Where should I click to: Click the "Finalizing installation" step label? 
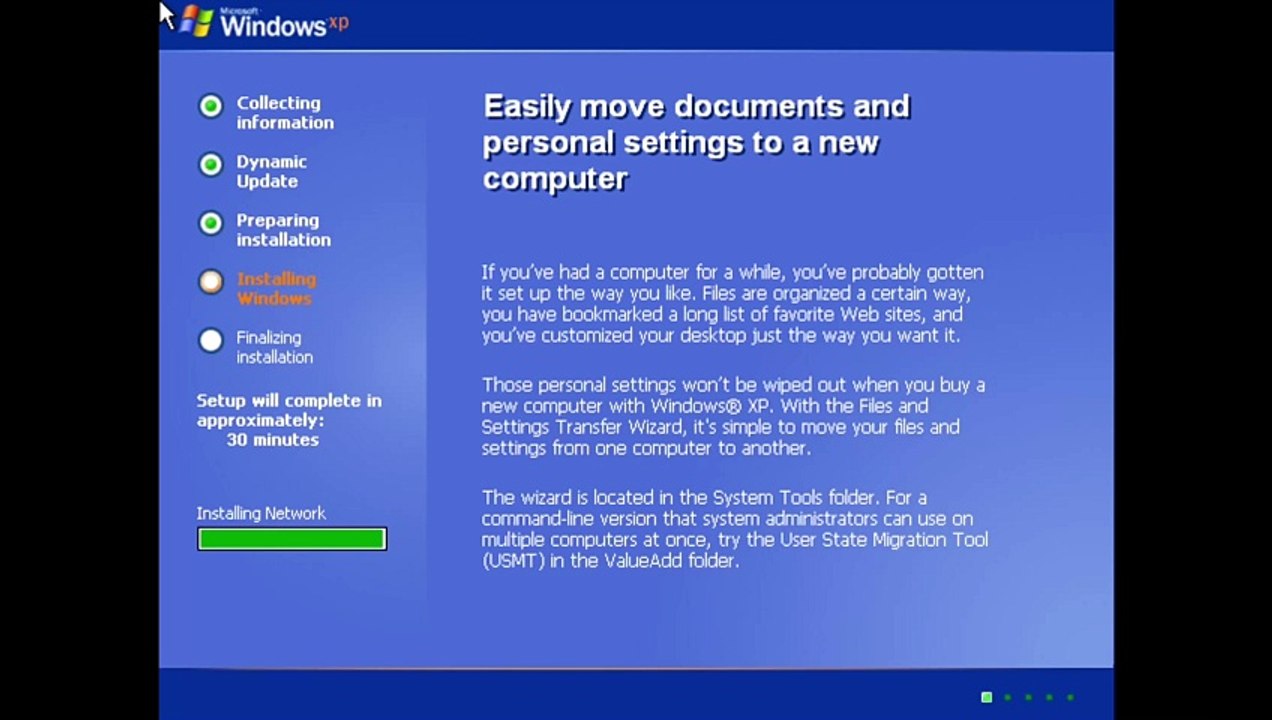(274, 347)
